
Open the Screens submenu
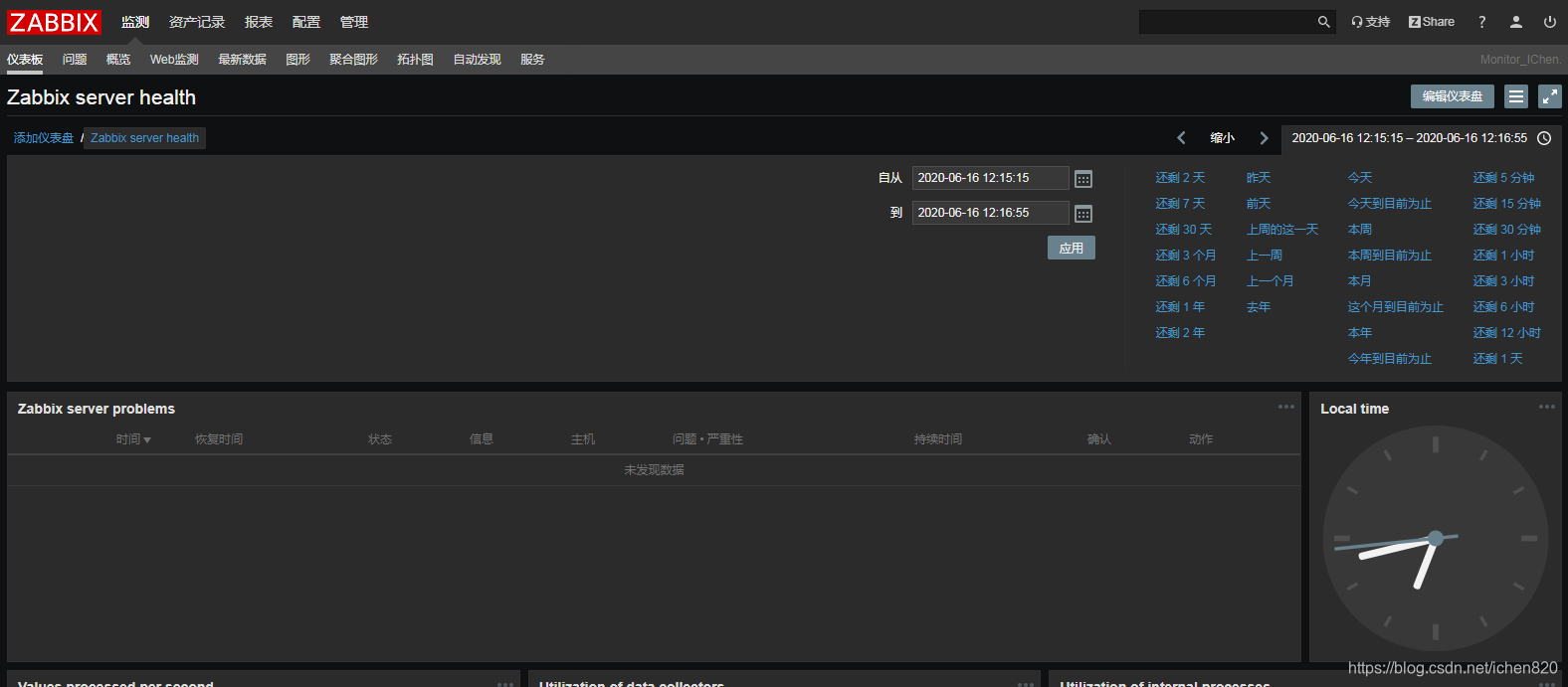353,60
